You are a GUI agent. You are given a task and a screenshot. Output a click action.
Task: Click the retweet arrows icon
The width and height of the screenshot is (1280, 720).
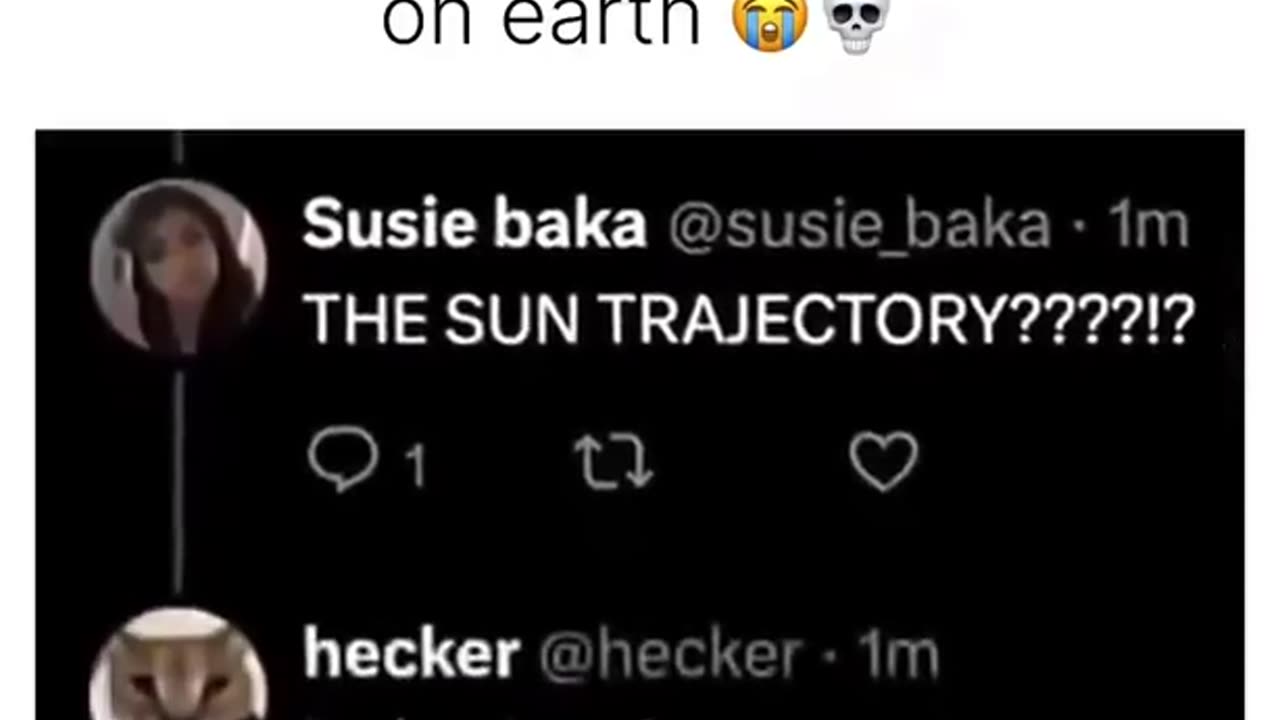(613, 464)
